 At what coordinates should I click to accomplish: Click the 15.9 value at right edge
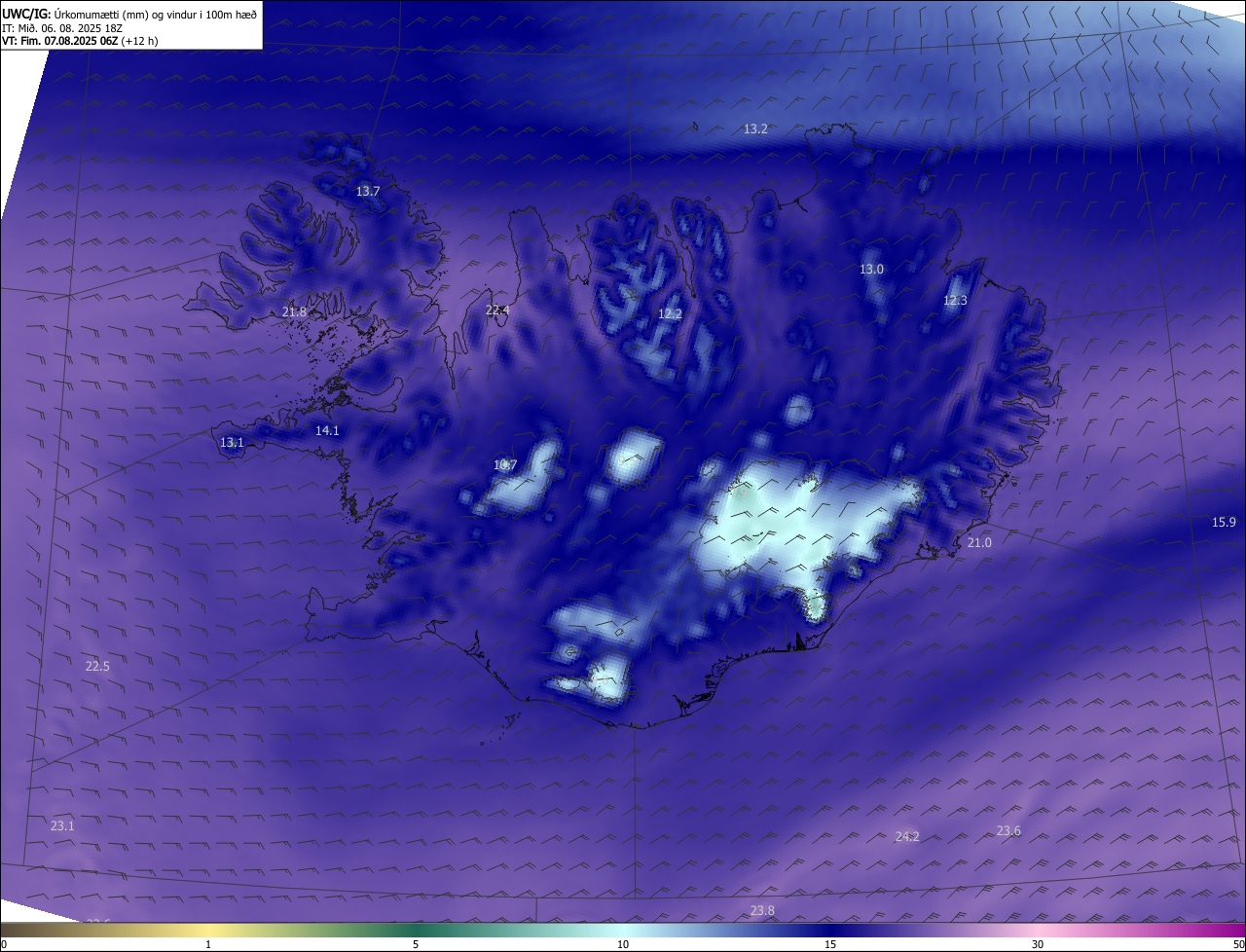(x=1224, y=523)
